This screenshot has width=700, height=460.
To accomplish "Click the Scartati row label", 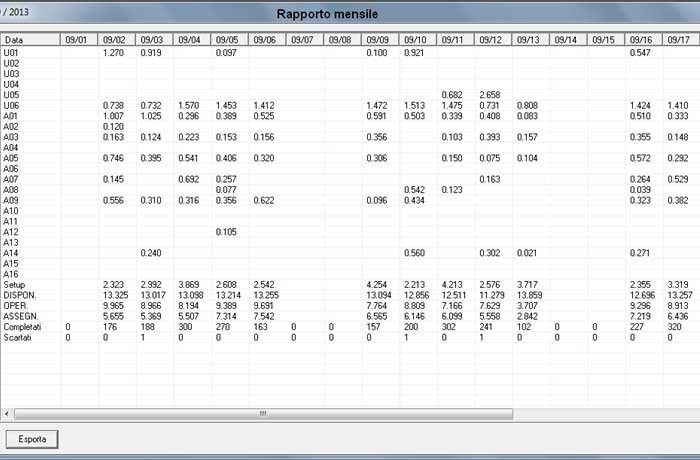I will [17, 338].
